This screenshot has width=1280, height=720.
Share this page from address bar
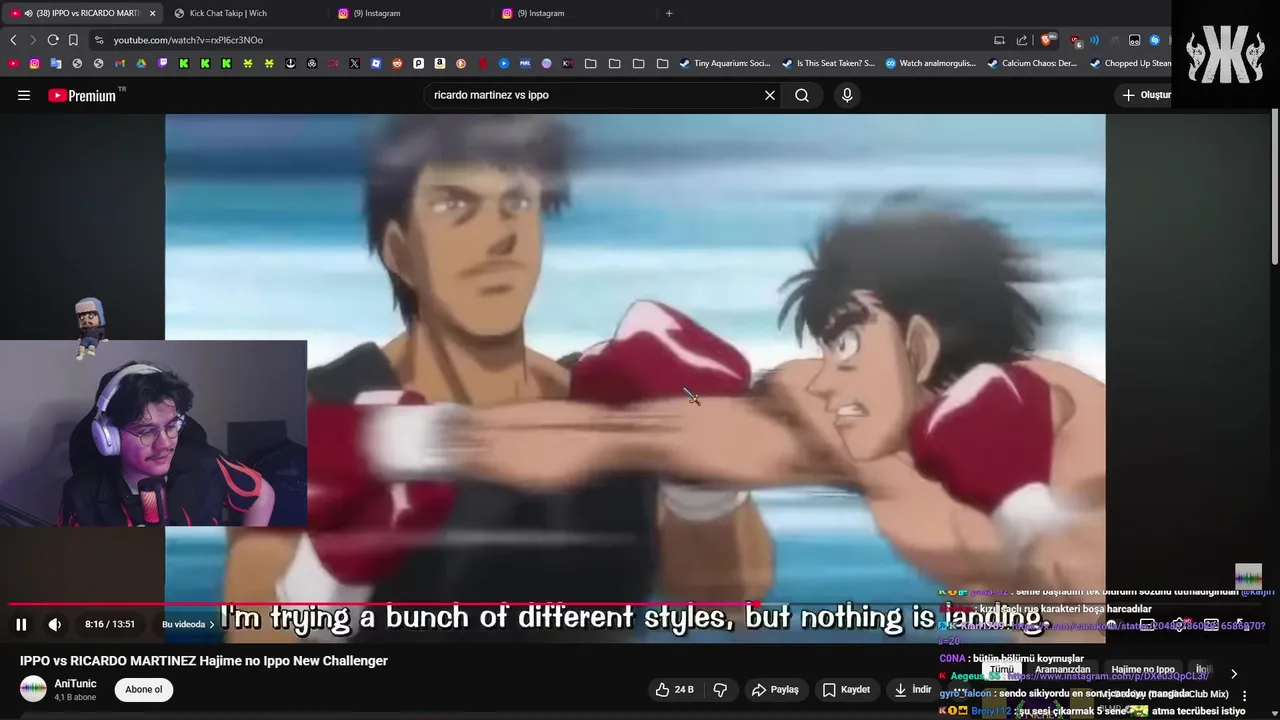(1022, 40)
